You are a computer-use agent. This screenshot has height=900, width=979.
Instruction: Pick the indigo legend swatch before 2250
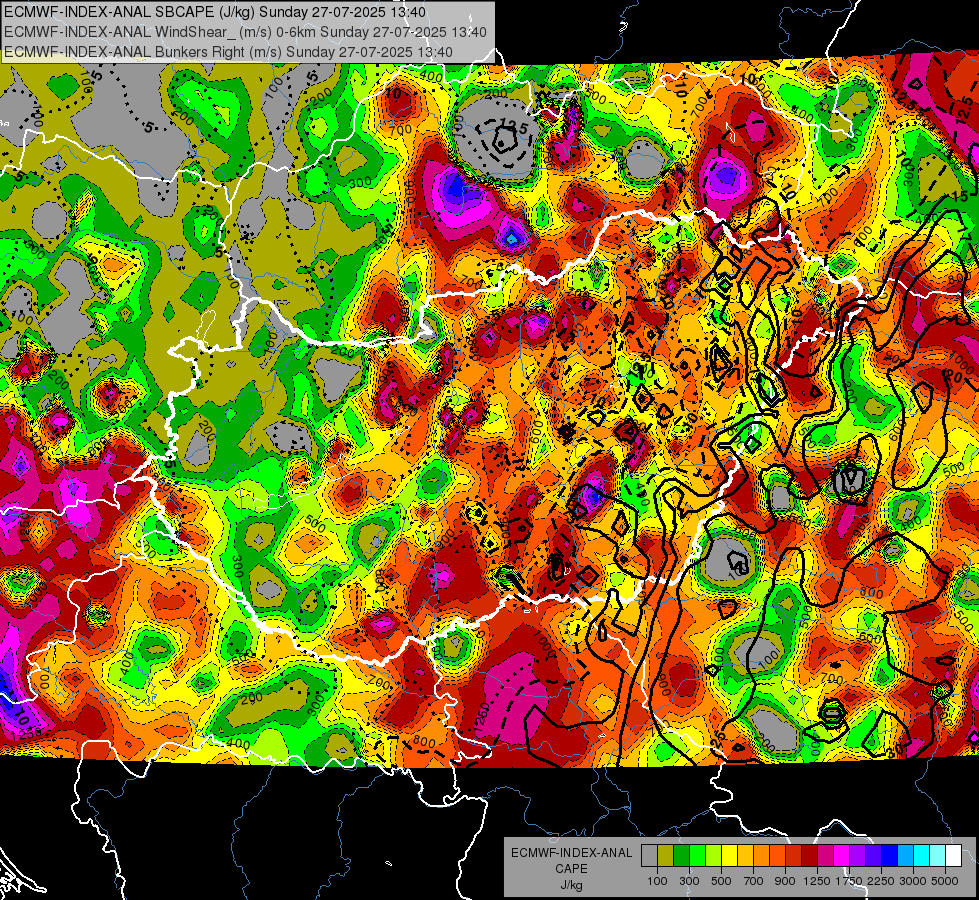873,856
